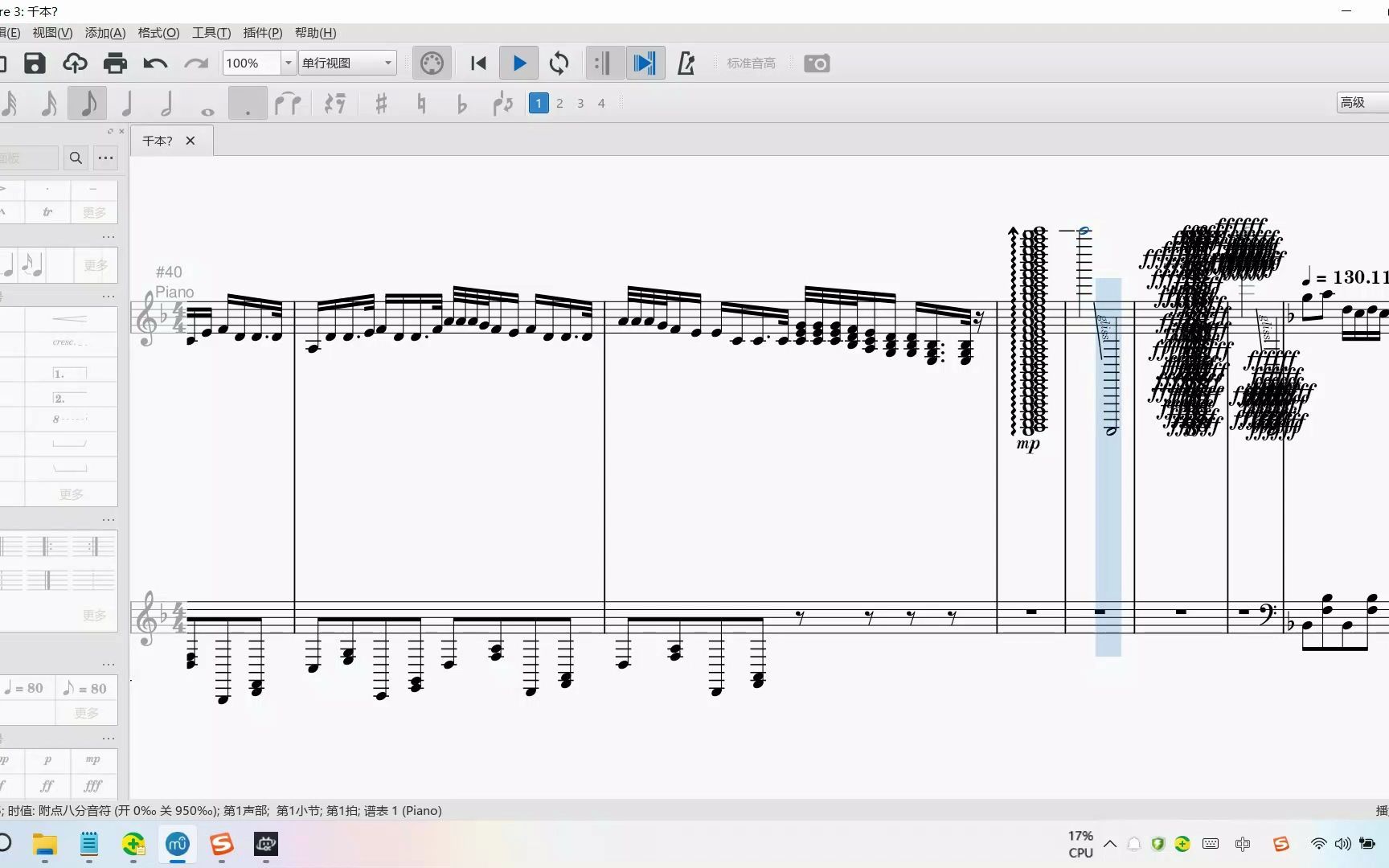Close the palettes panel
This screenshot has height=868, width=1389.
point(121,131)
